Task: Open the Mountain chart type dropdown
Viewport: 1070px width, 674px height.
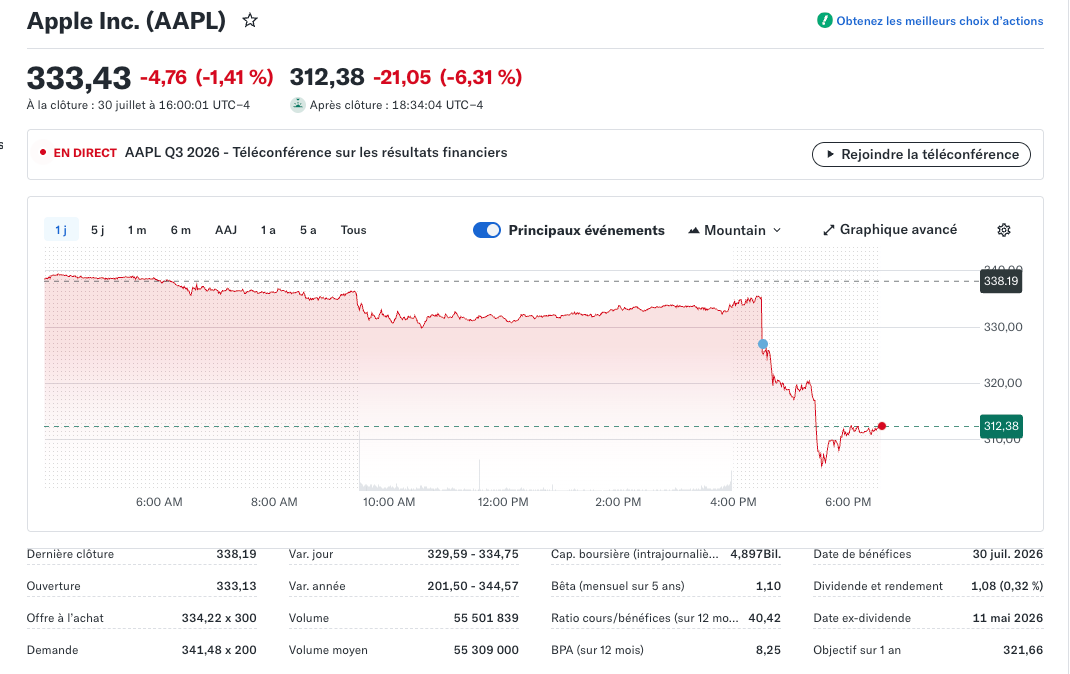Action: [734, 230]
